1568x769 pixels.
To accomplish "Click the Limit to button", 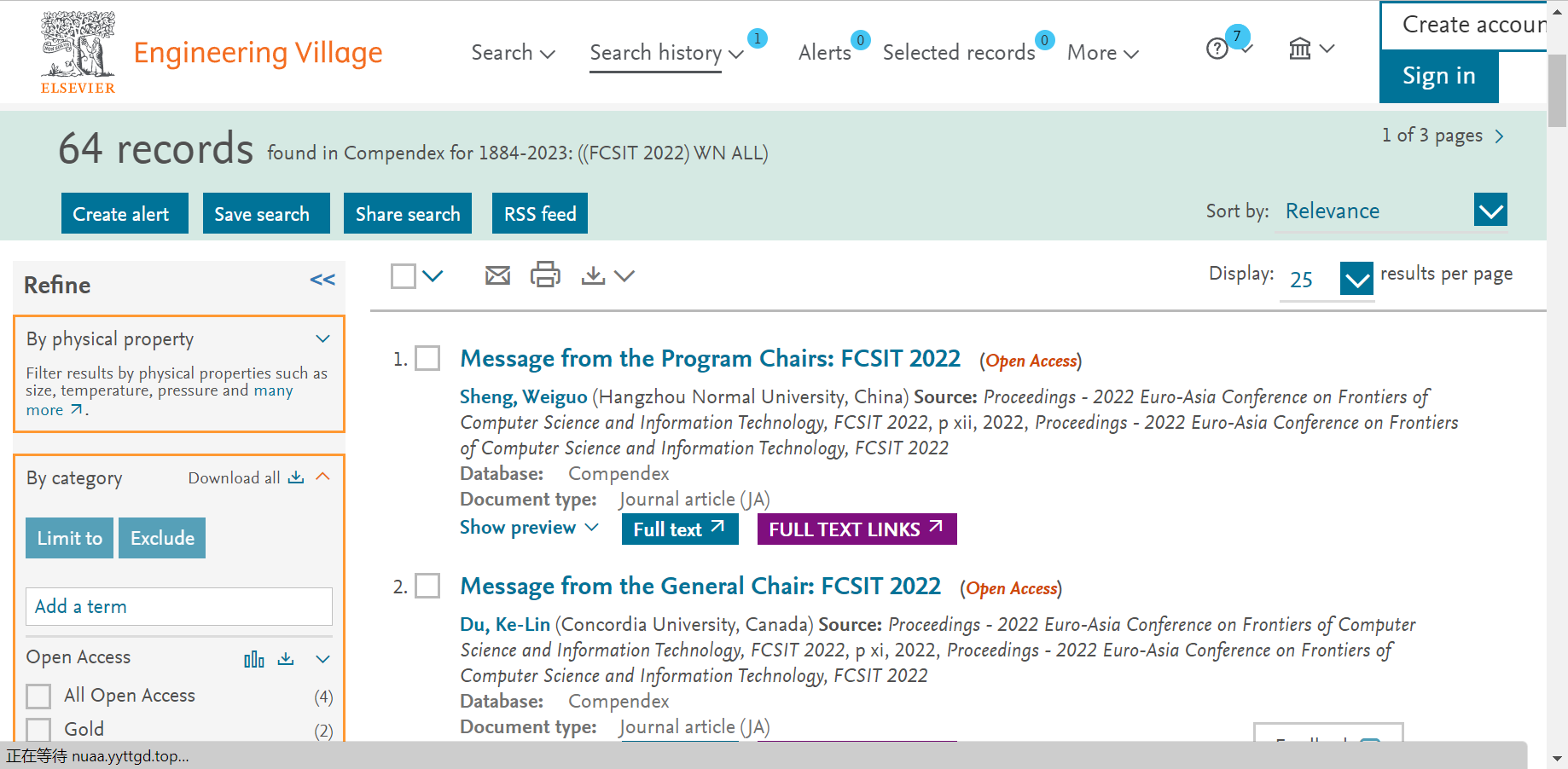I will click(x=69, y=538).
